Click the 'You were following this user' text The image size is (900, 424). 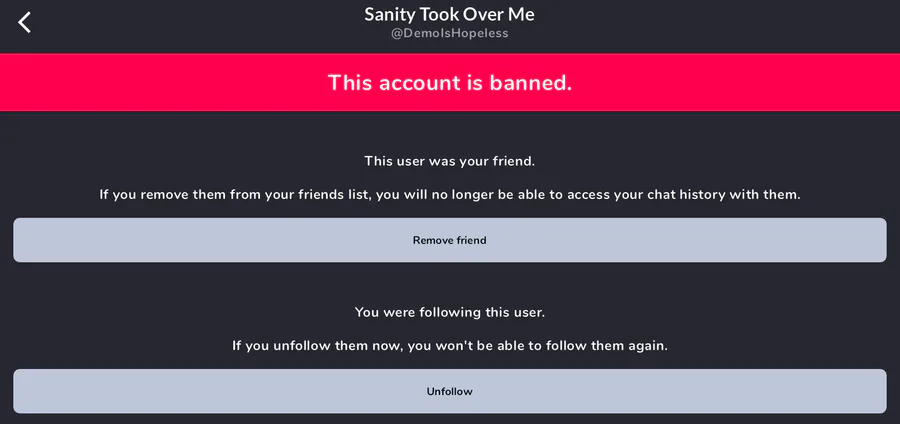point(449,312)
